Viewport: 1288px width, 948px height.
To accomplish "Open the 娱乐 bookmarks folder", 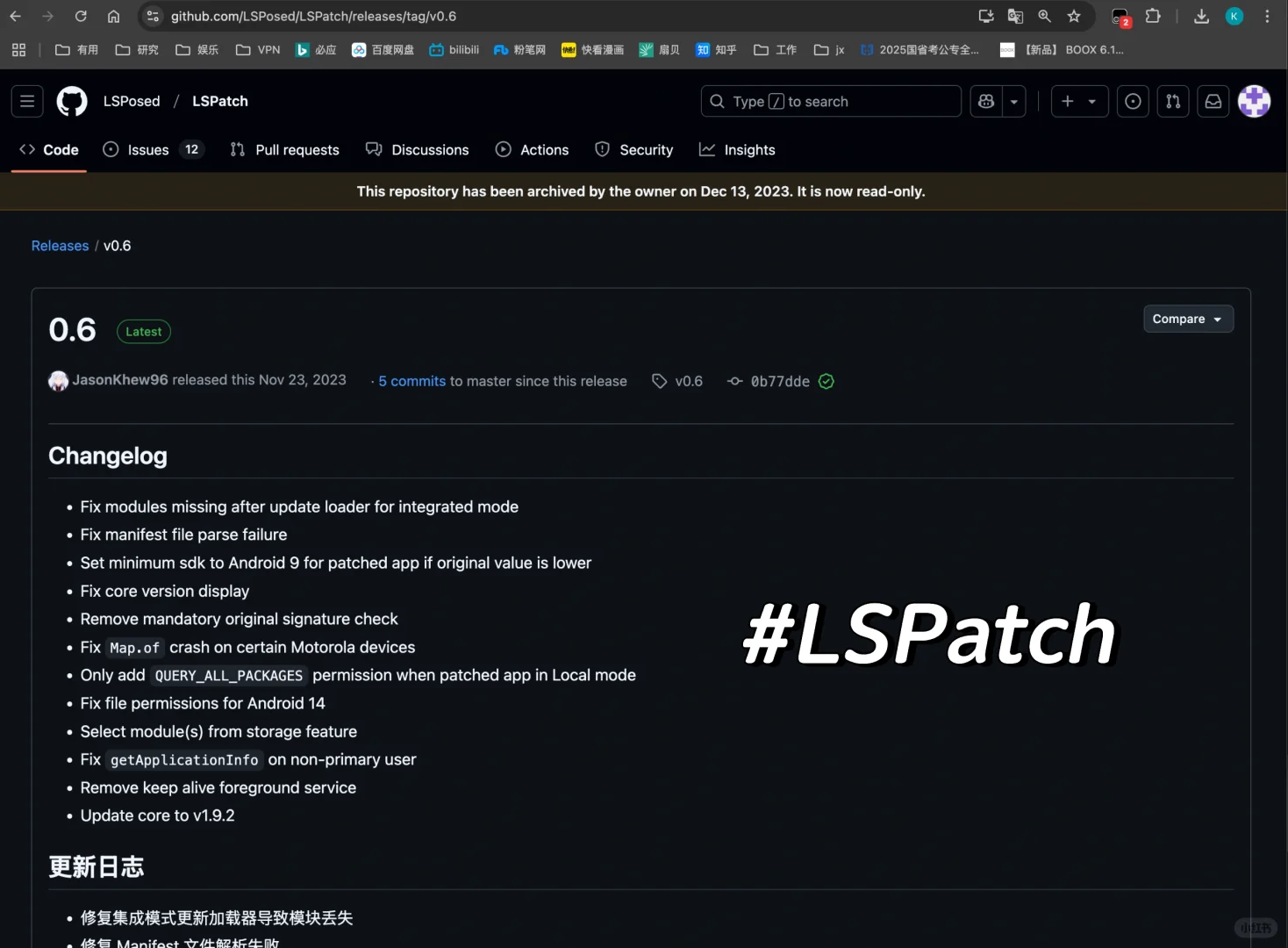I will [197, 50].
